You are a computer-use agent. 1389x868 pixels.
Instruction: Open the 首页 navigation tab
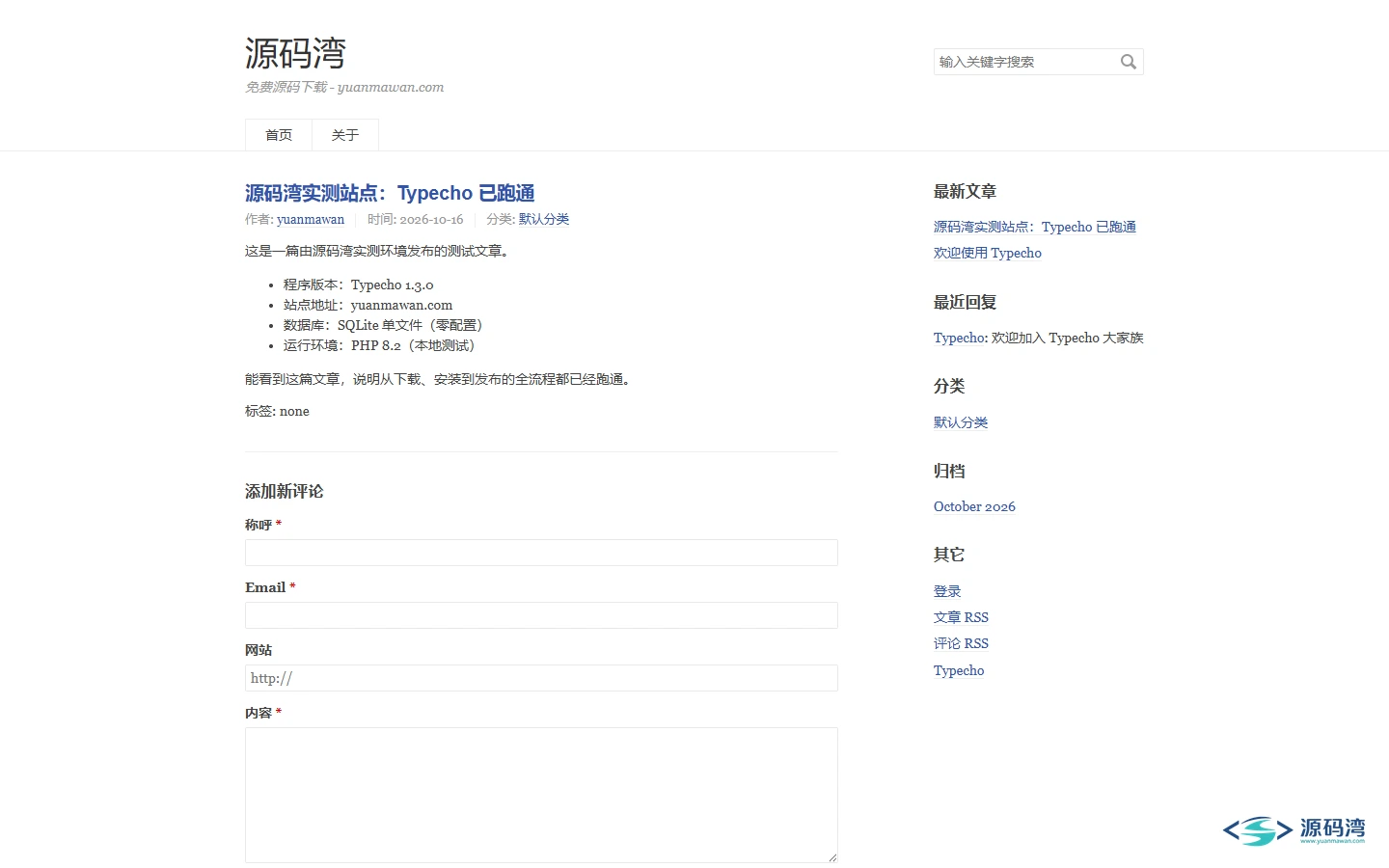[279, 135]
